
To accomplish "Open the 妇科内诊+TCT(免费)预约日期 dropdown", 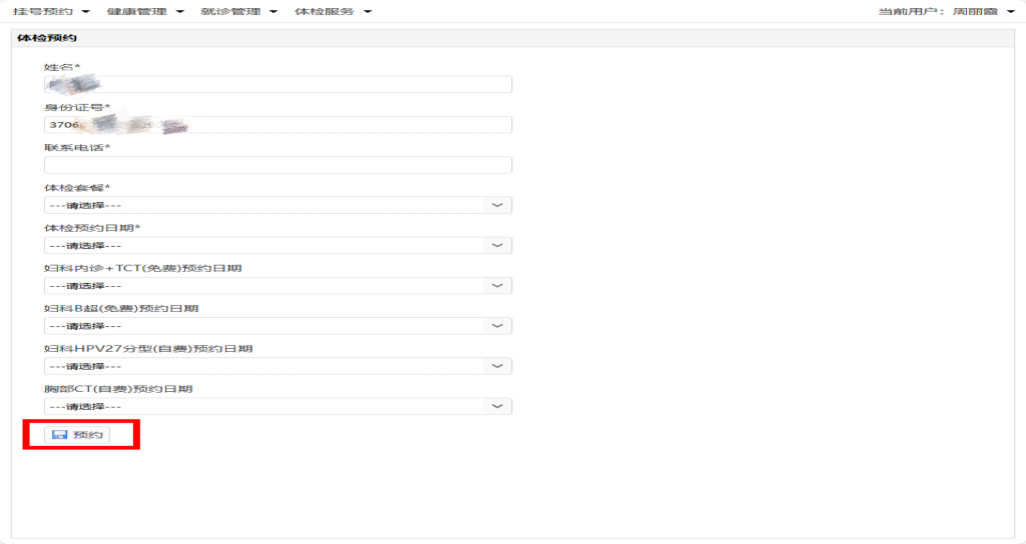I will click(x=277, y=286).
